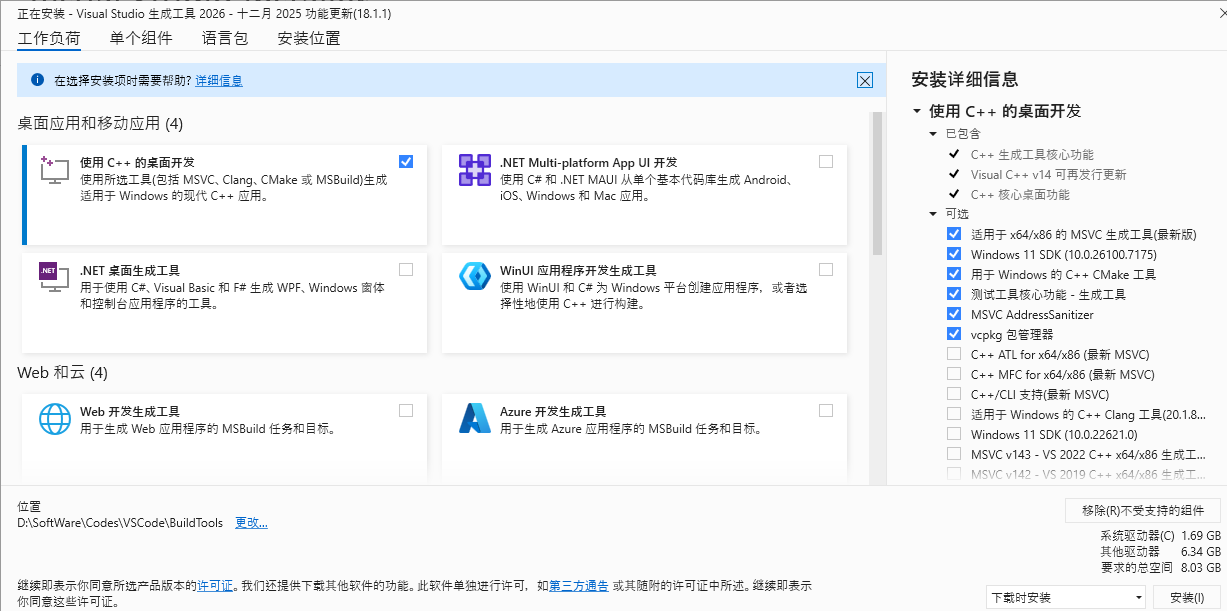Switch to the 语言包 tab
The width and height of the screenshot is (1227, 611).
click(225, 39)
